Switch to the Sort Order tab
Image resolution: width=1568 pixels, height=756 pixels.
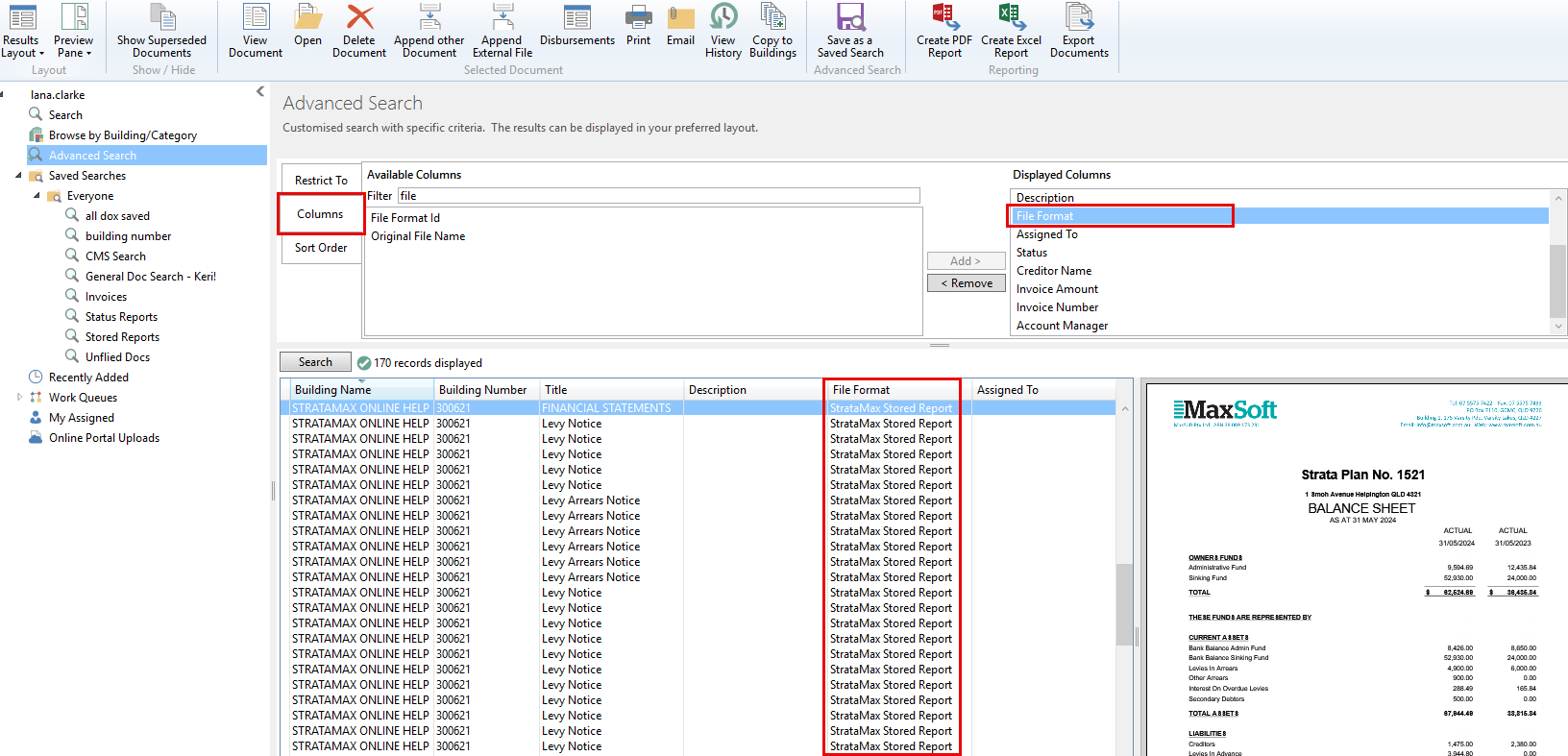coord(321,248)
